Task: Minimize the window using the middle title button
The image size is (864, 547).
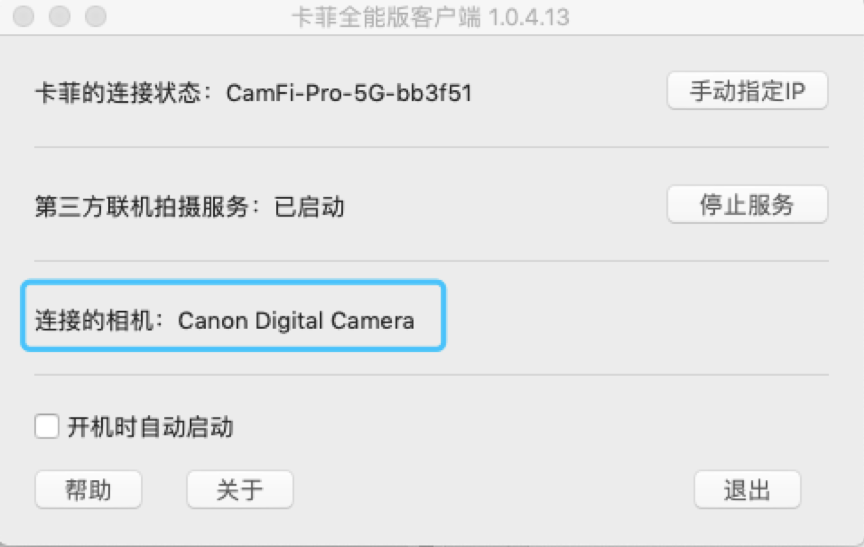Action: pos(59,17)
